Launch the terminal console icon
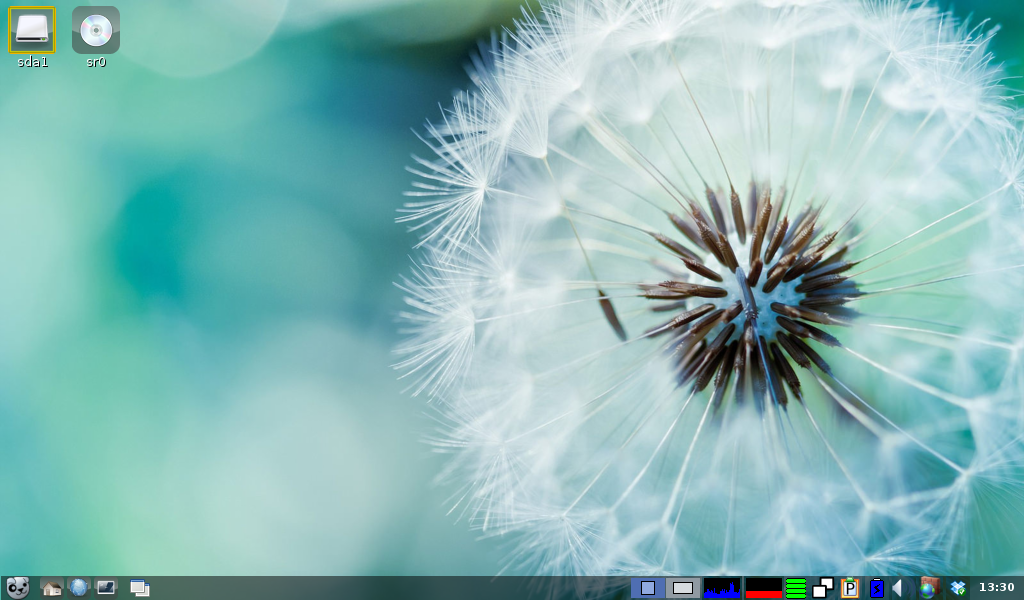1024x600 pixels. click(x=106, y=588)
